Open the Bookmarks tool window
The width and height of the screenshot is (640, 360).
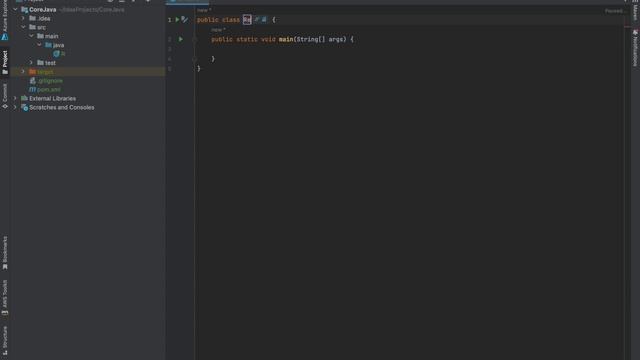point(4,253)
